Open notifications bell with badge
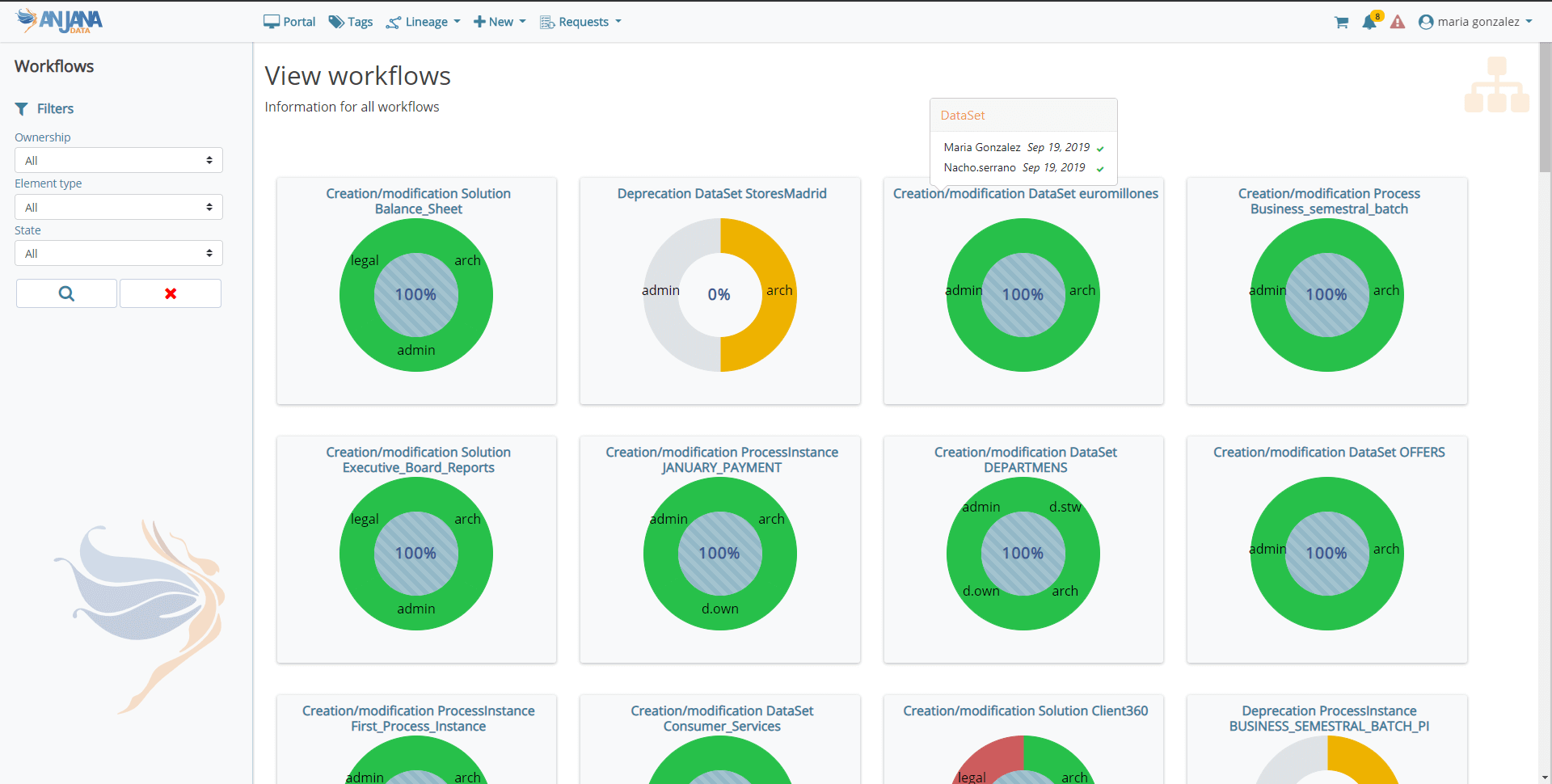 click(x=1369, y=22)
